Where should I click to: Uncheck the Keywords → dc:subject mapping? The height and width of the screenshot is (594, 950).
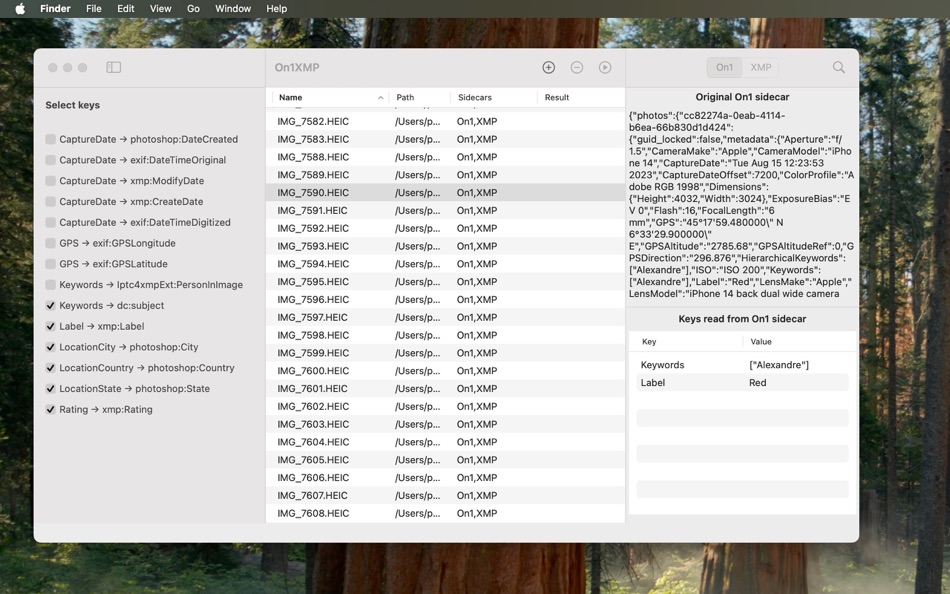[50, 305]
